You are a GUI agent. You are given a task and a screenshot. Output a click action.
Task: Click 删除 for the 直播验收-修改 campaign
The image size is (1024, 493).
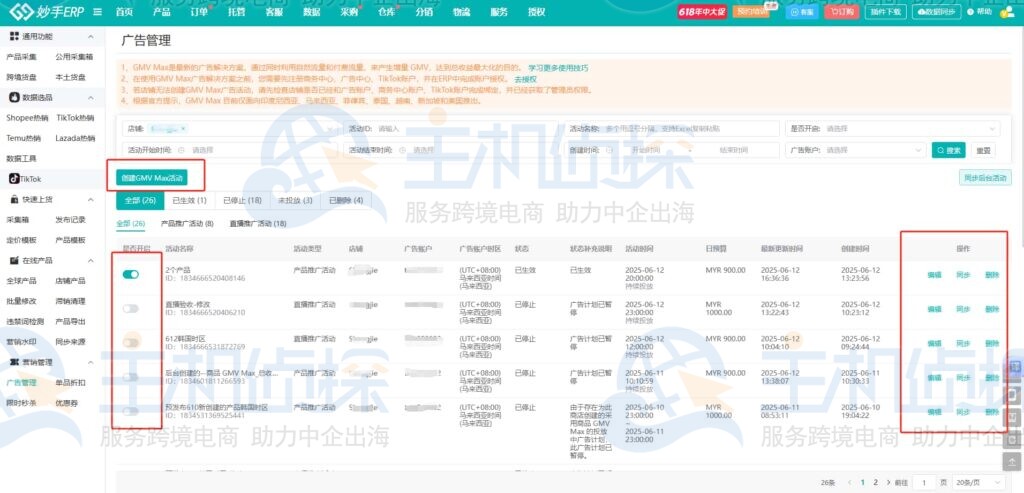(992, 308)
